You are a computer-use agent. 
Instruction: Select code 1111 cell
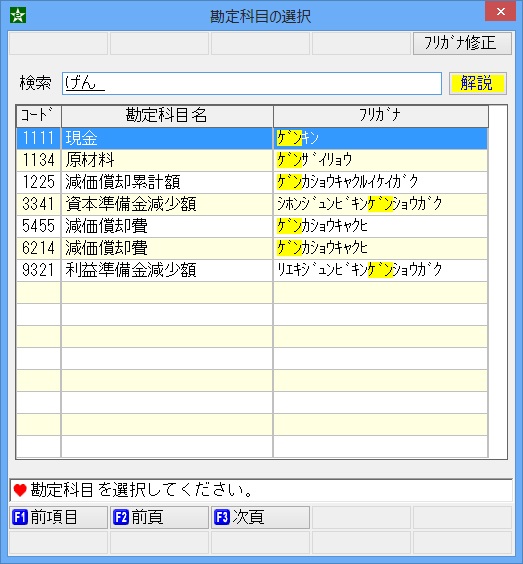[x=38, y=138]
